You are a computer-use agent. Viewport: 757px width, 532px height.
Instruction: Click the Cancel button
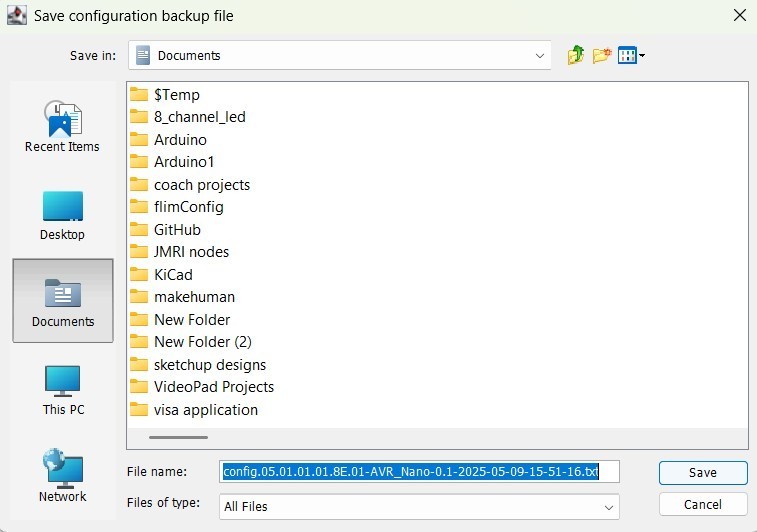coord(703,504)
